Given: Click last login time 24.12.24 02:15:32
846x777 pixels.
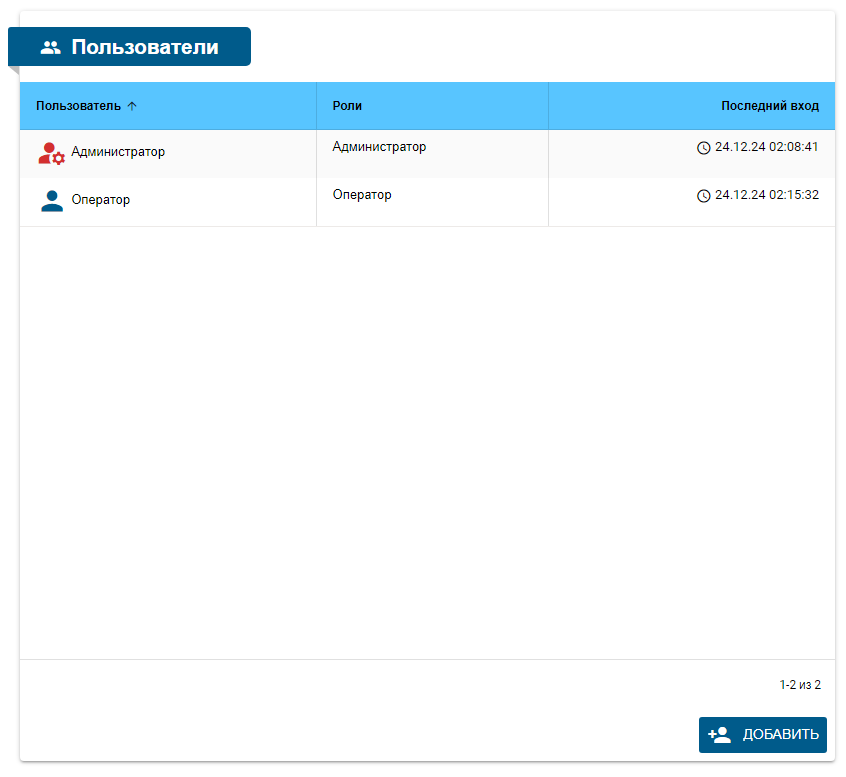Looking at the screenshot, I should point(766,195).
